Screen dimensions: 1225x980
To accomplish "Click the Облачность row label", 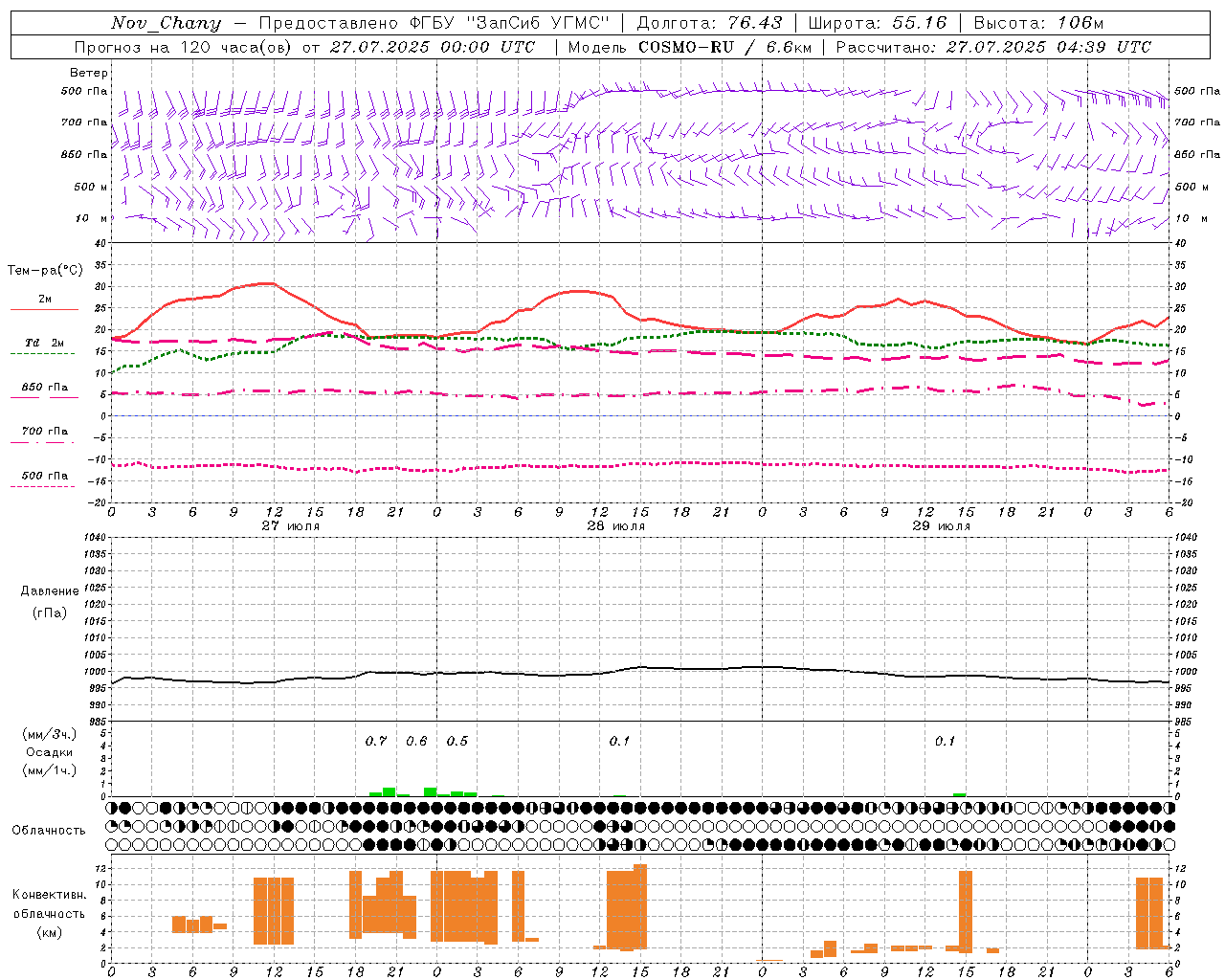I will tap(49, 830).
